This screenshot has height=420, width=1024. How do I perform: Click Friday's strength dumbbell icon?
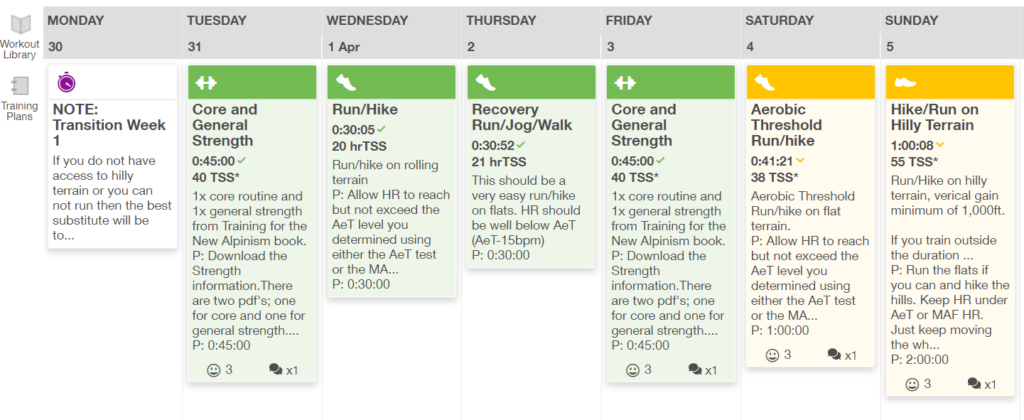625,82
